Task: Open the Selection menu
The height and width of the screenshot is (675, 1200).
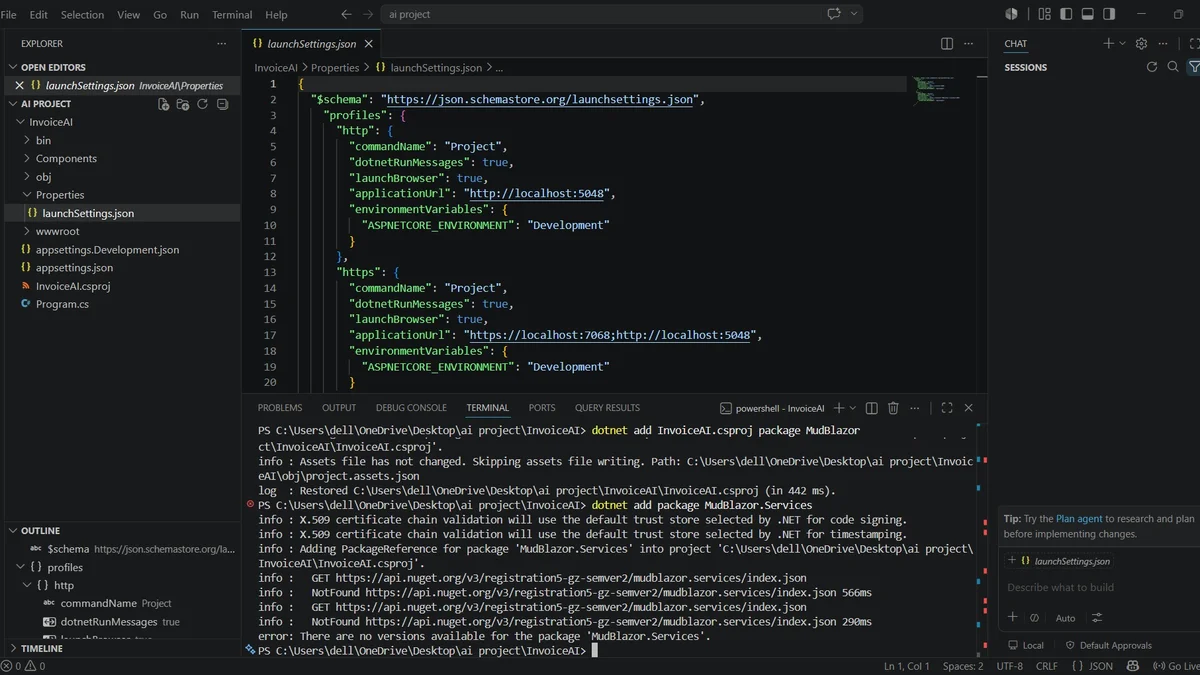Action: click(82, 15)
